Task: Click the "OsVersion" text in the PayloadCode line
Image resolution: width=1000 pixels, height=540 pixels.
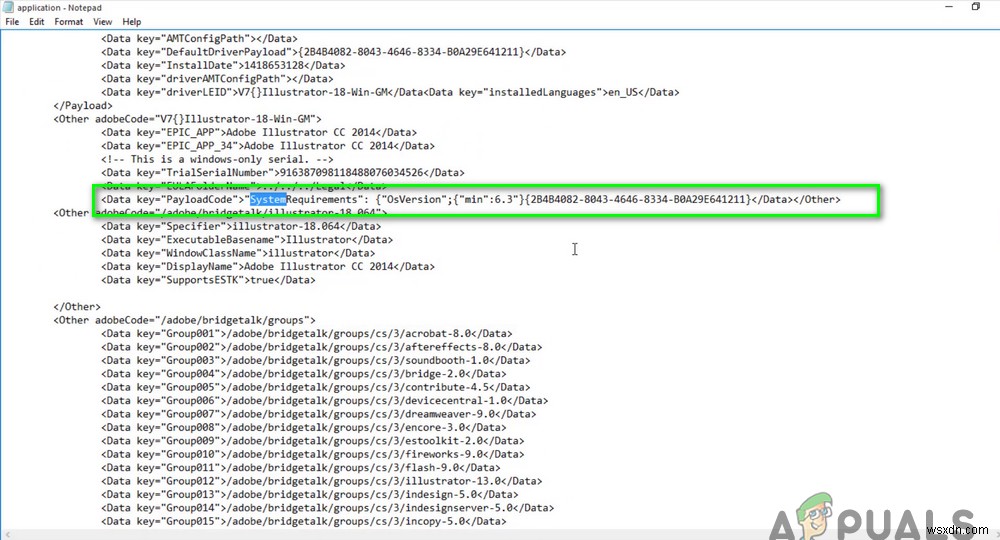Action: pos(414,200)
